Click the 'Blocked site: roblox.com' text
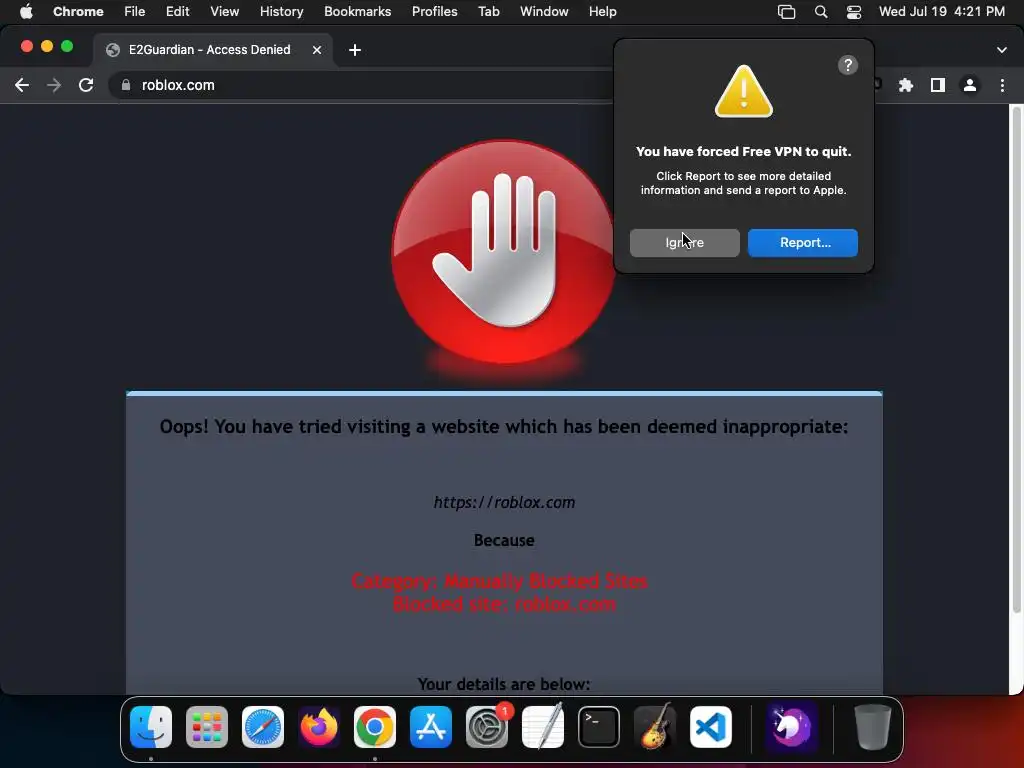The height and width of the screenshot is (768, 1024). [504, 603]
